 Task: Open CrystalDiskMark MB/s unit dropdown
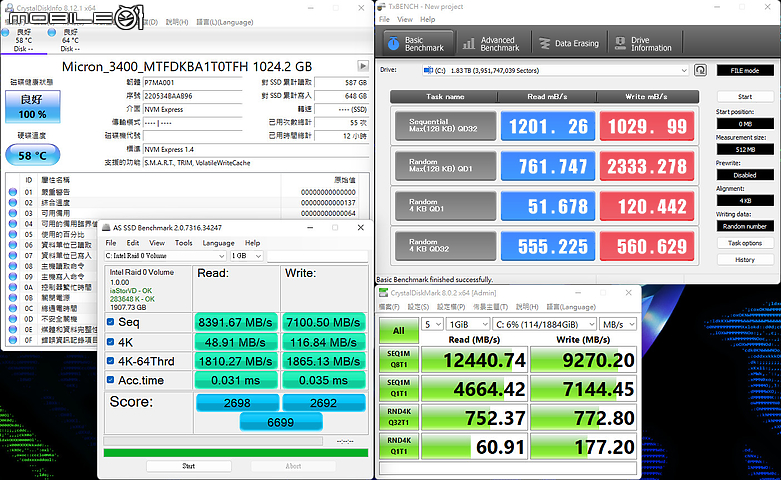pos(618,324)
